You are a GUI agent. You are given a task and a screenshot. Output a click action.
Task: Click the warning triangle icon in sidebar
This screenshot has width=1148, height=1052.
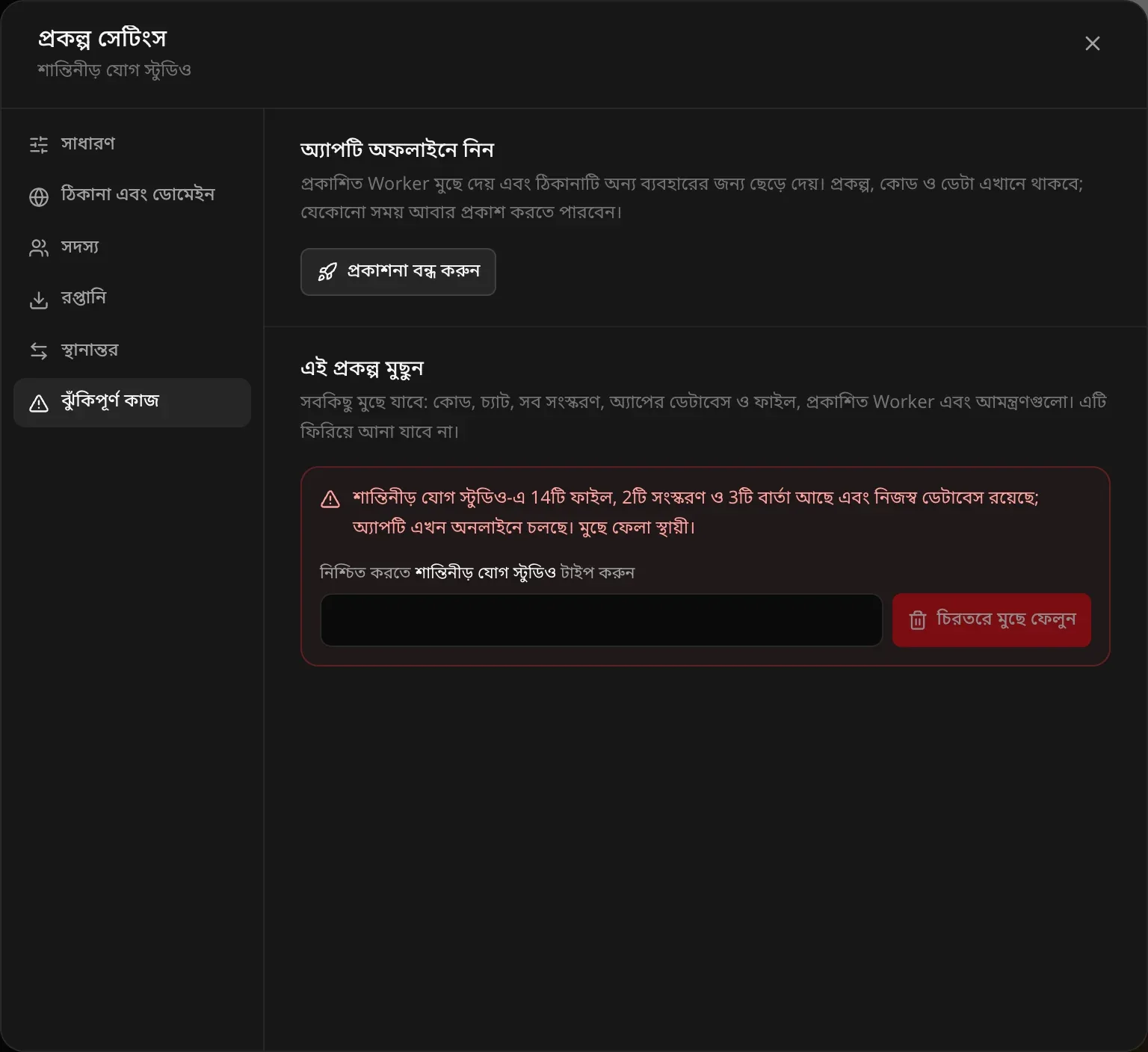click(x=39, y=403)
